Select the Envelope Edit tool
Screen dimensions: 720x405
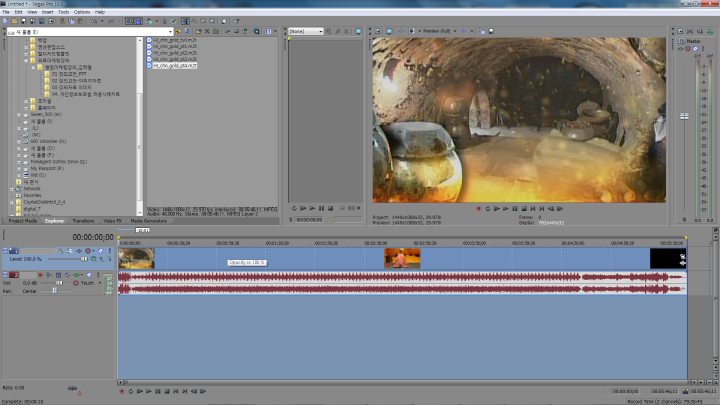194,21
